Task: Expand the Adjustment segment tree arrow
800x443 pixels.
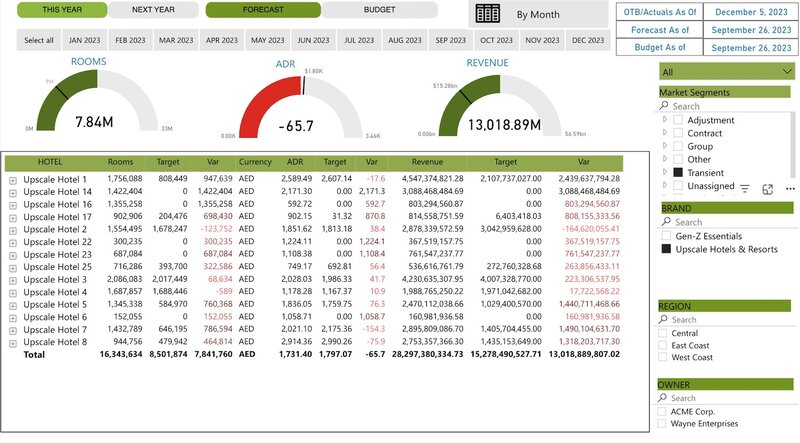Action: tap(665, 119)
